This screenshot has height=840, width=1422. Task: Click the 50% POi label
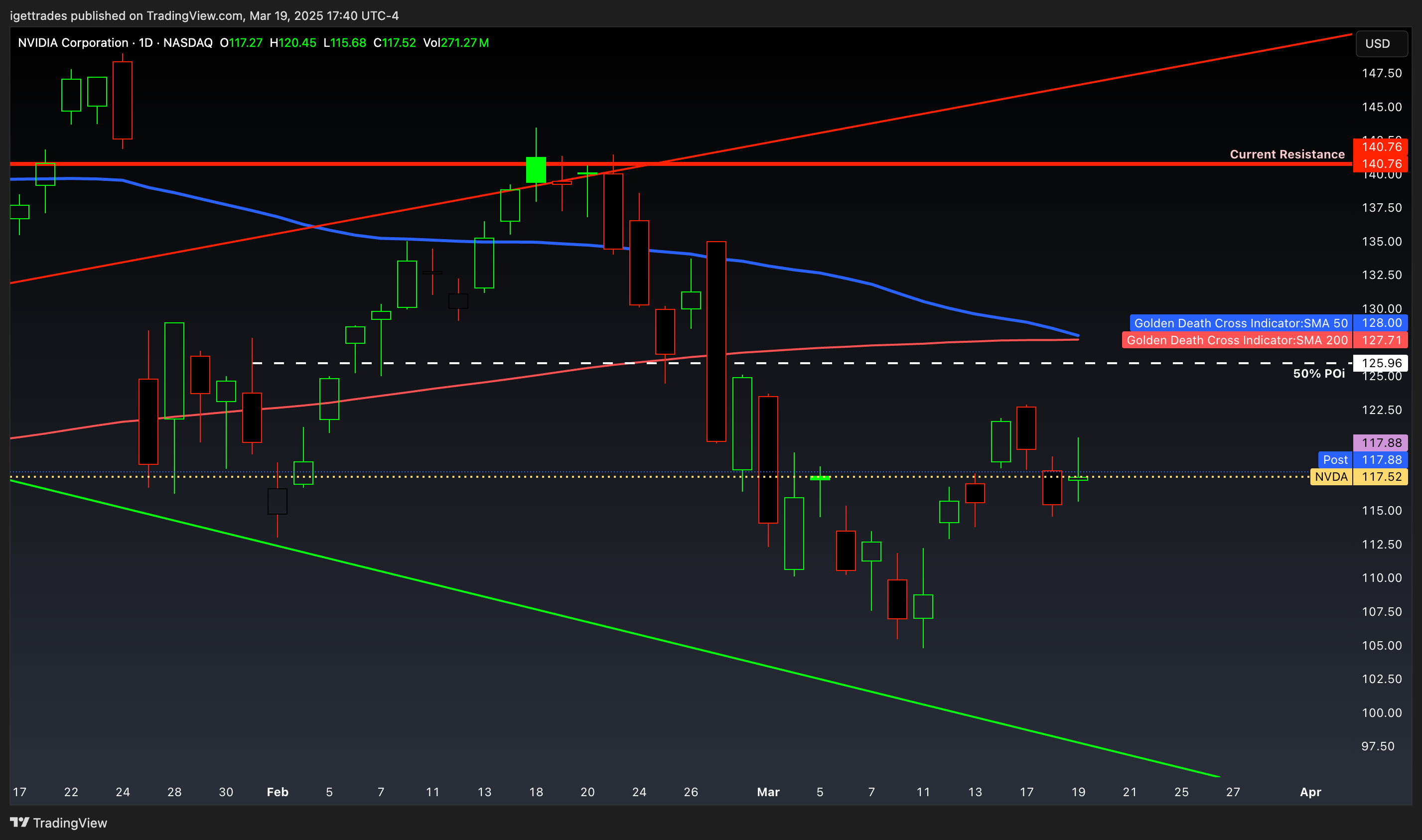[1318, 374]
